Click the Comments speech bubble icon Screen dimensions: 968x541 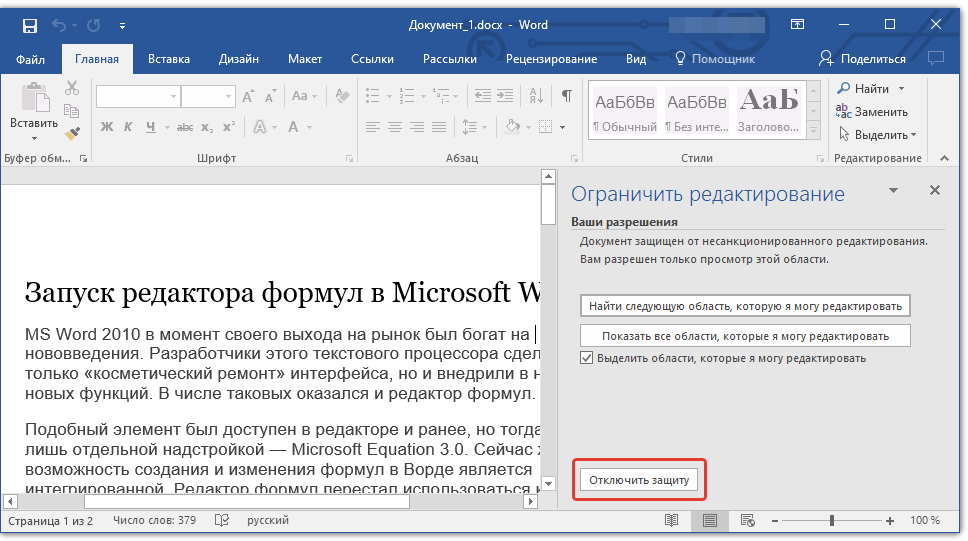(935, 59)
